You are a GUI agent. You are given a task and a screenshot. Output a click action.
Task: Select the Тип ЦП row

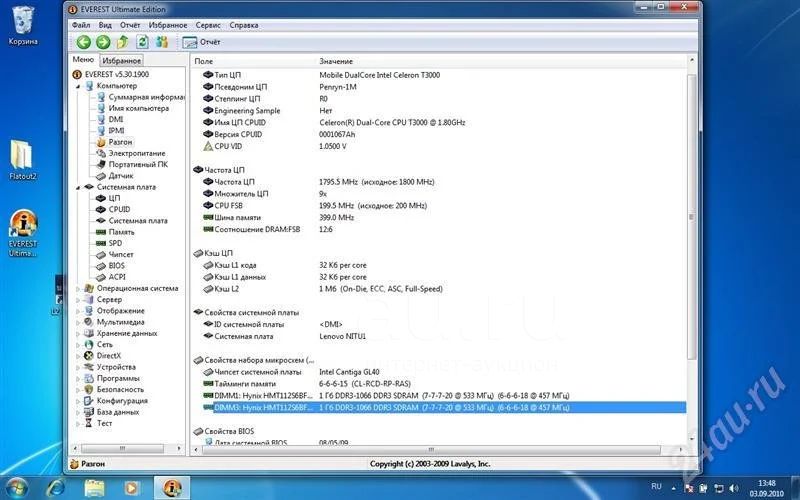coord(439,75)
